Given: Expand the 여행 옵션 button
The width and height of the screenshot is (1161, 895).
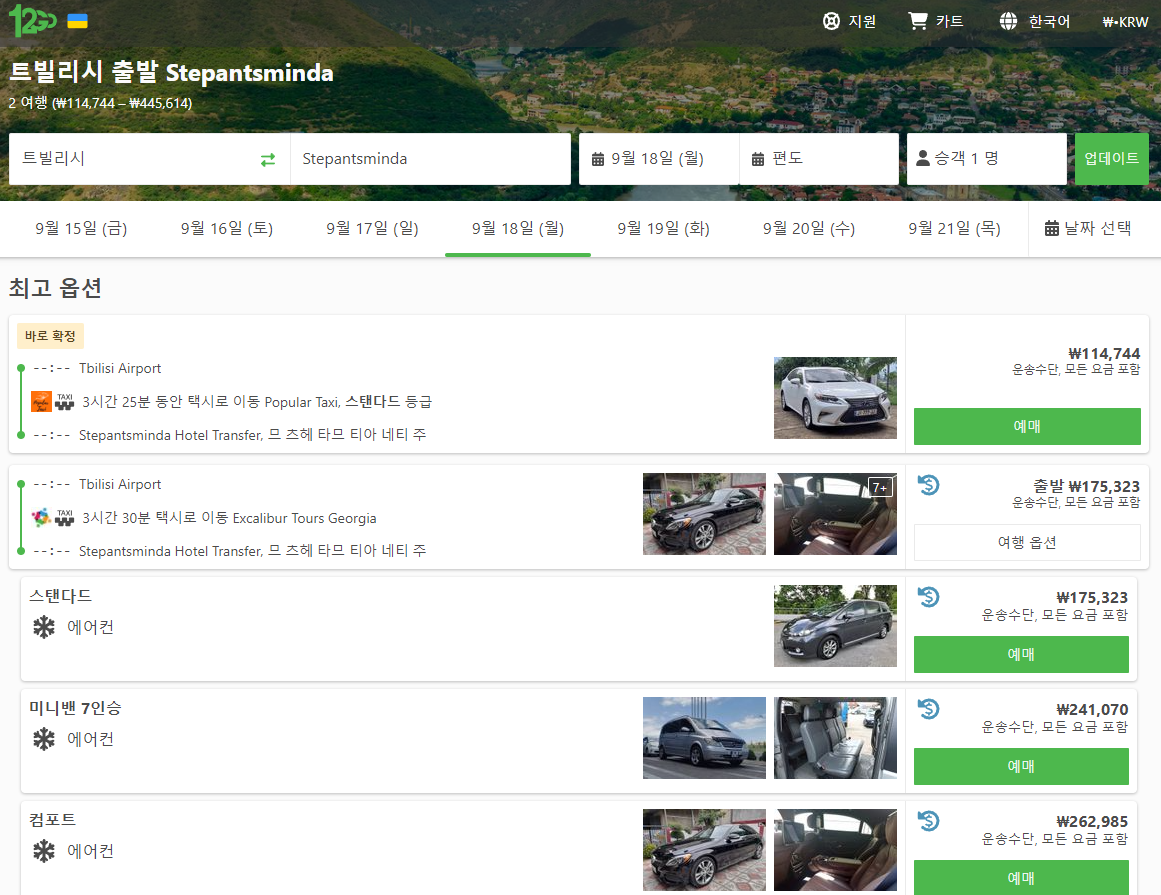Looking at the screenshot, I should pyautogui.click(x=1027, y=543).
